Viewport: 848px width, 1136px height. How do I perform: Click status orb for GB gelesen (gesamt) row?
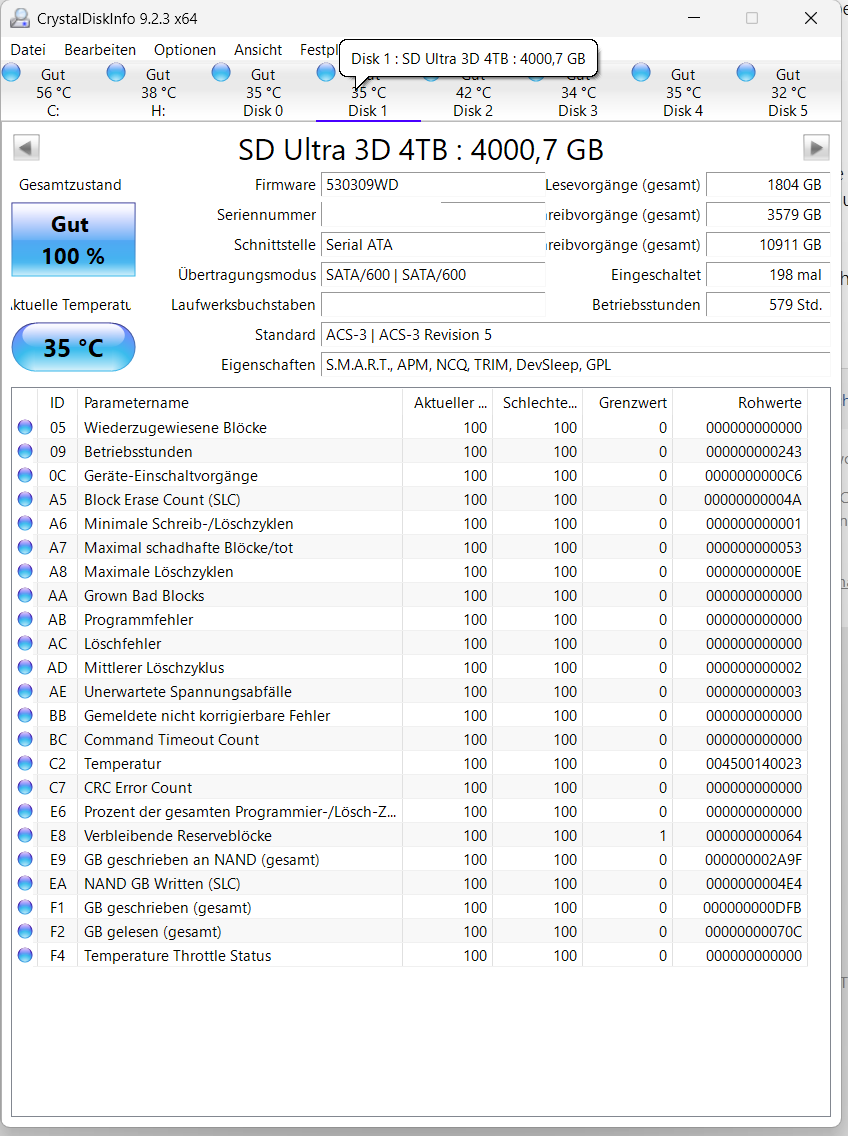coord(25,932)
